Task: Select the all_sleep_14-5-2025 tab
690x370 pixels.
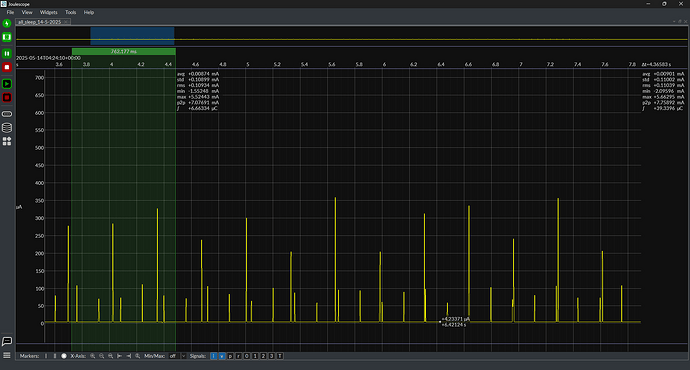Action: (39, 22)
